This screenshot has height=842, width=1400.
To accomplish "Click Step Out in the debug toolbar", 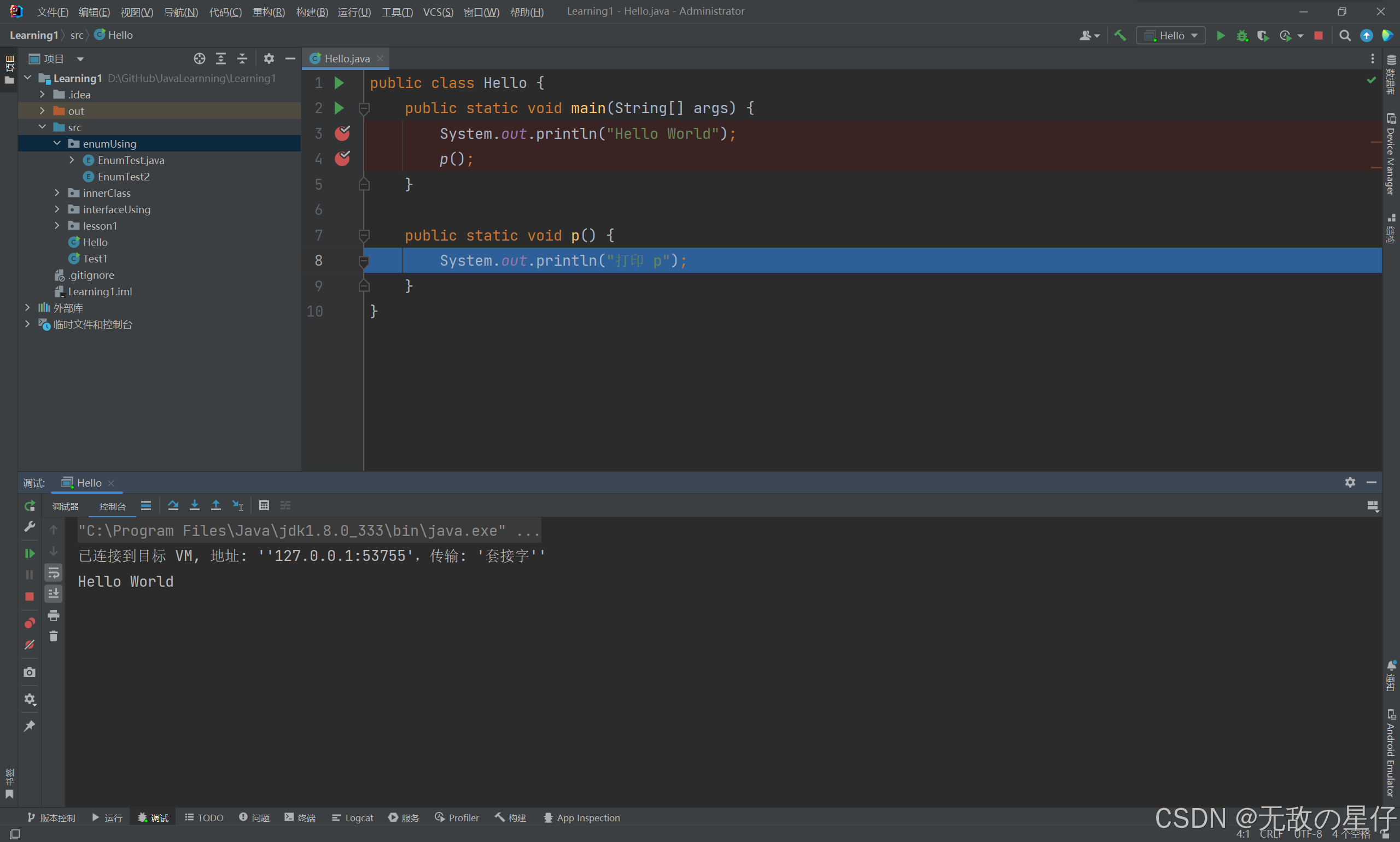I will coord(216,505).
